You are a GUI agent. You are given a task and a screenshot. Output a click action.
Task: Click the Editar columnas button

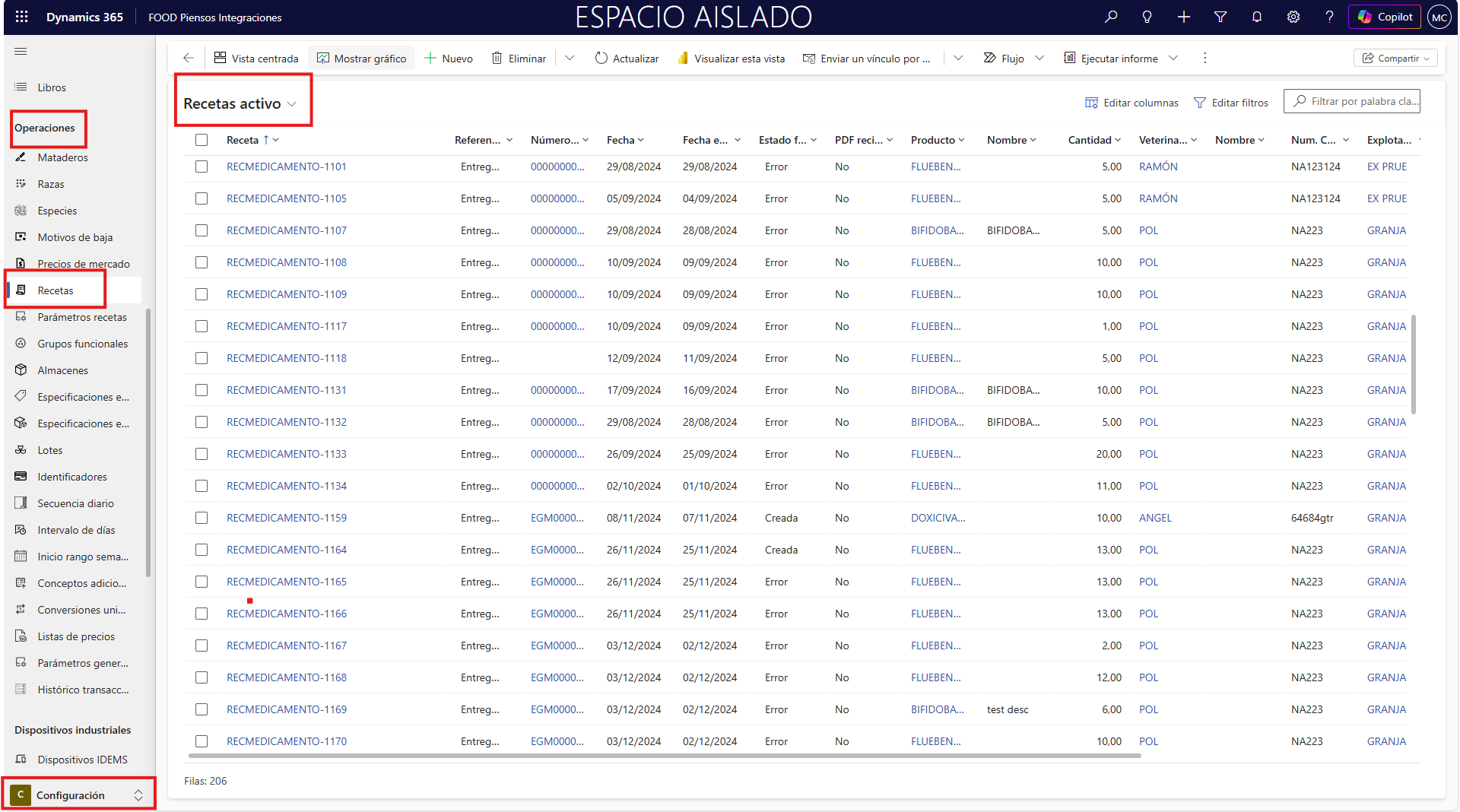(1131, 103)
